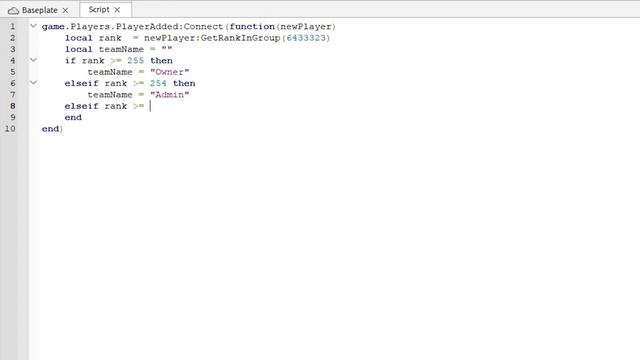This screenshot has width=640, height=360.
Task: Click teamName on line 5
Action: click(110, 72)
